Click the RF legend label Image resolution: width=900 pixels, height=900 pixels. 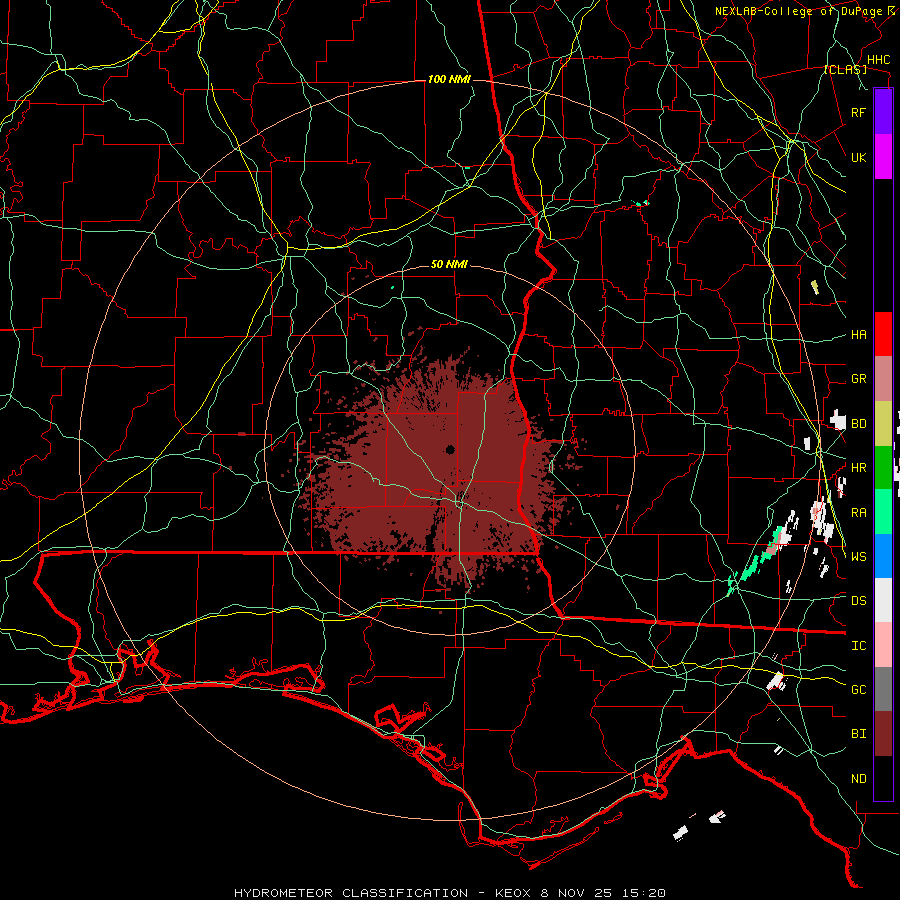coord(858,112)
